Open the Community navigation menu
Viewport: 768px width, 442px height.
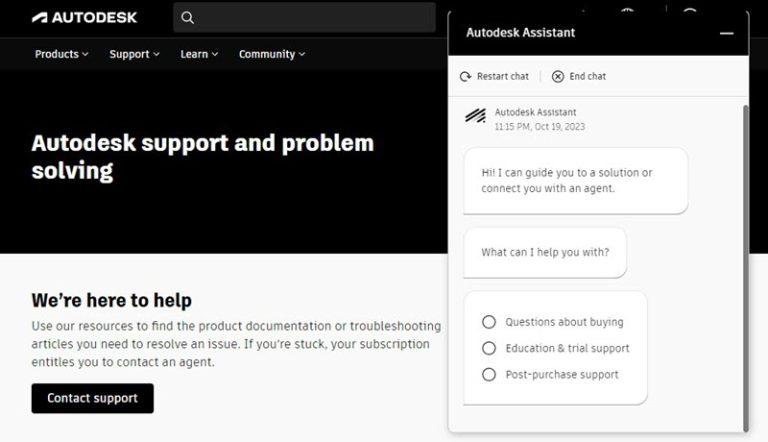pyautogui.click(x=272, y=54)
